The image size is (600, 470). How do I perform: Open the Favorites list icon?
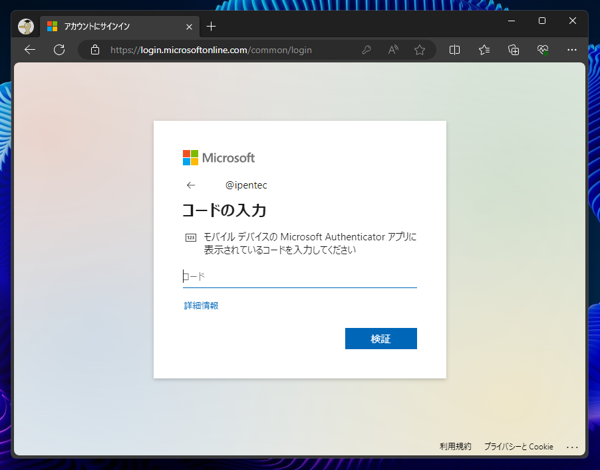pos(484,50)
